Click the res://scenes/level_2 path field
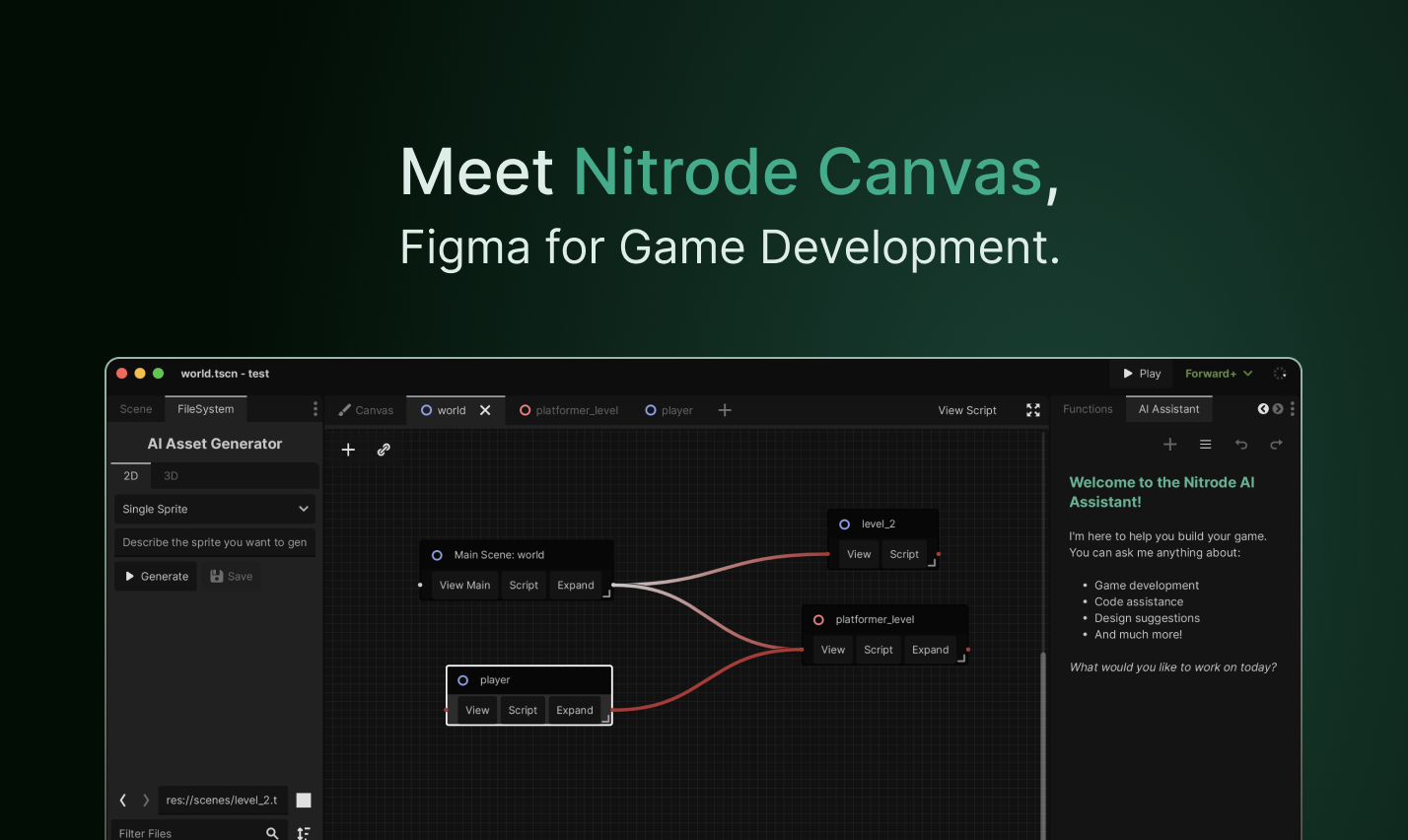 click(x=223, y=801)
